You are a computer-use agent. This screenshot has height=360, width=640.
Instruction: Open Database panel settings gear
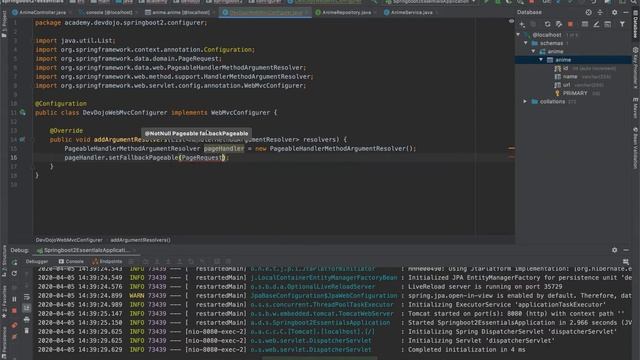click(614, 12)
